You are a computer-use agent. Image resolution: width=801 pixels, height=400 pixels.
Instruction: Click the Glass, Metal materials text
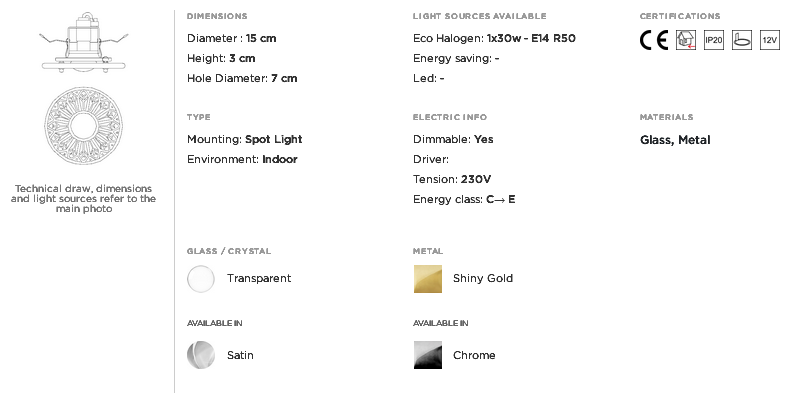point(675,140)
